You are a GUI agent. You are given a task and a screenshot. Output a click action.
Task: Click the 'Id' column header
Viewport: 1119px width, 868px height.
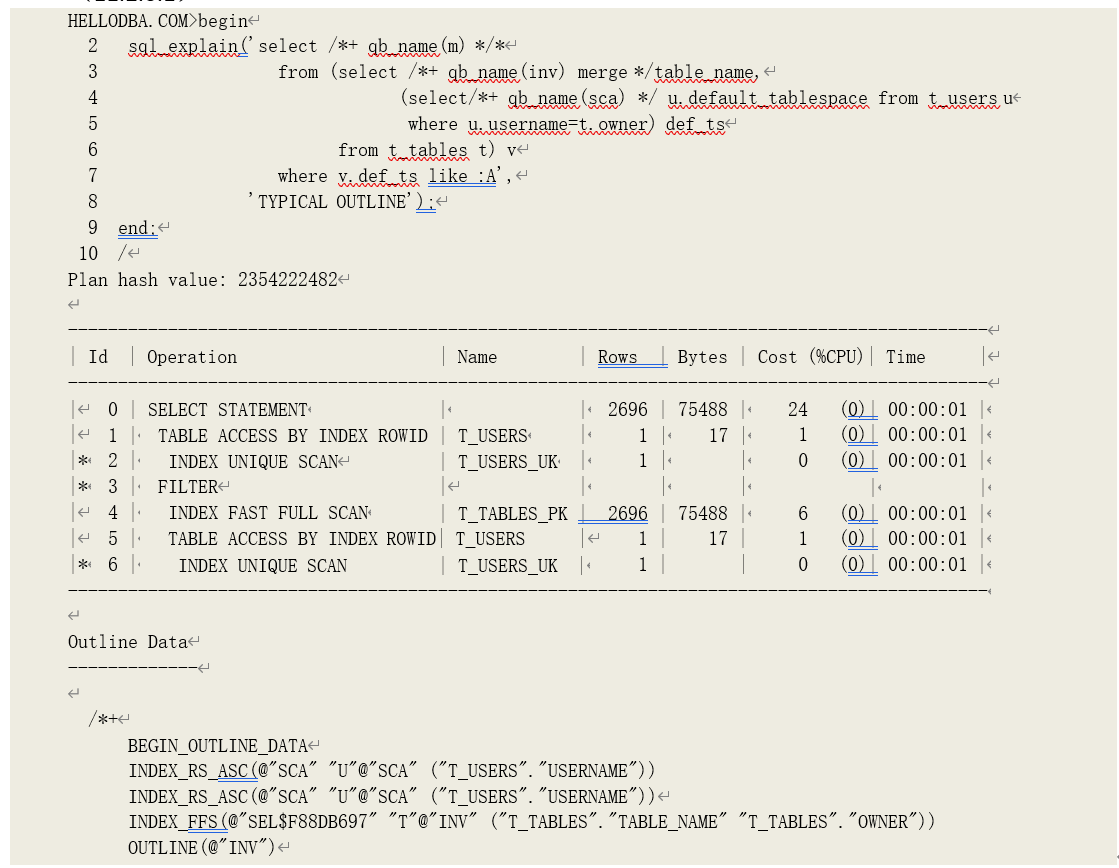(x=98, y=357)
